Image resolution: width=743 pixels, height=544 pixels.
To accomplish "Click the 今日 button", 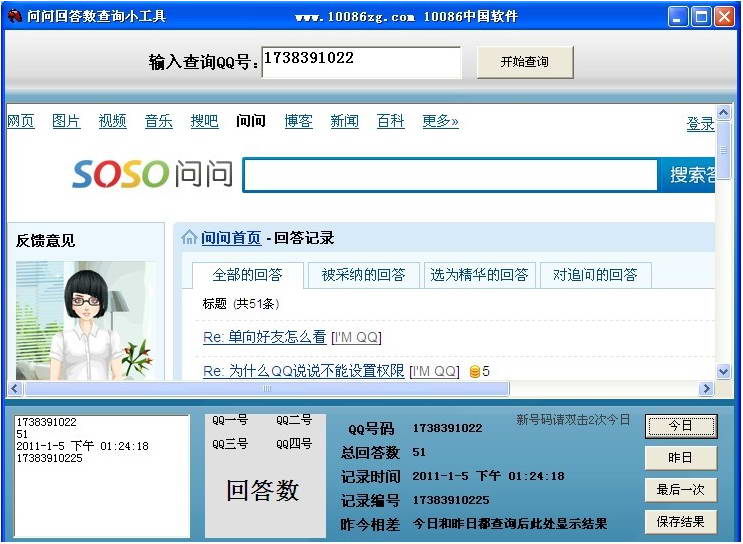I will (680, 426).
